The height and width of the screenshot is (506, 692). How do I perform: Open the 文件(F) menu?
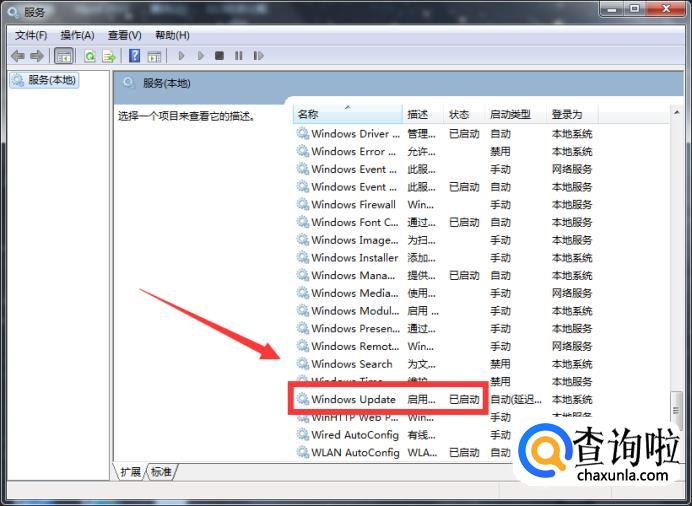point(31,35)
